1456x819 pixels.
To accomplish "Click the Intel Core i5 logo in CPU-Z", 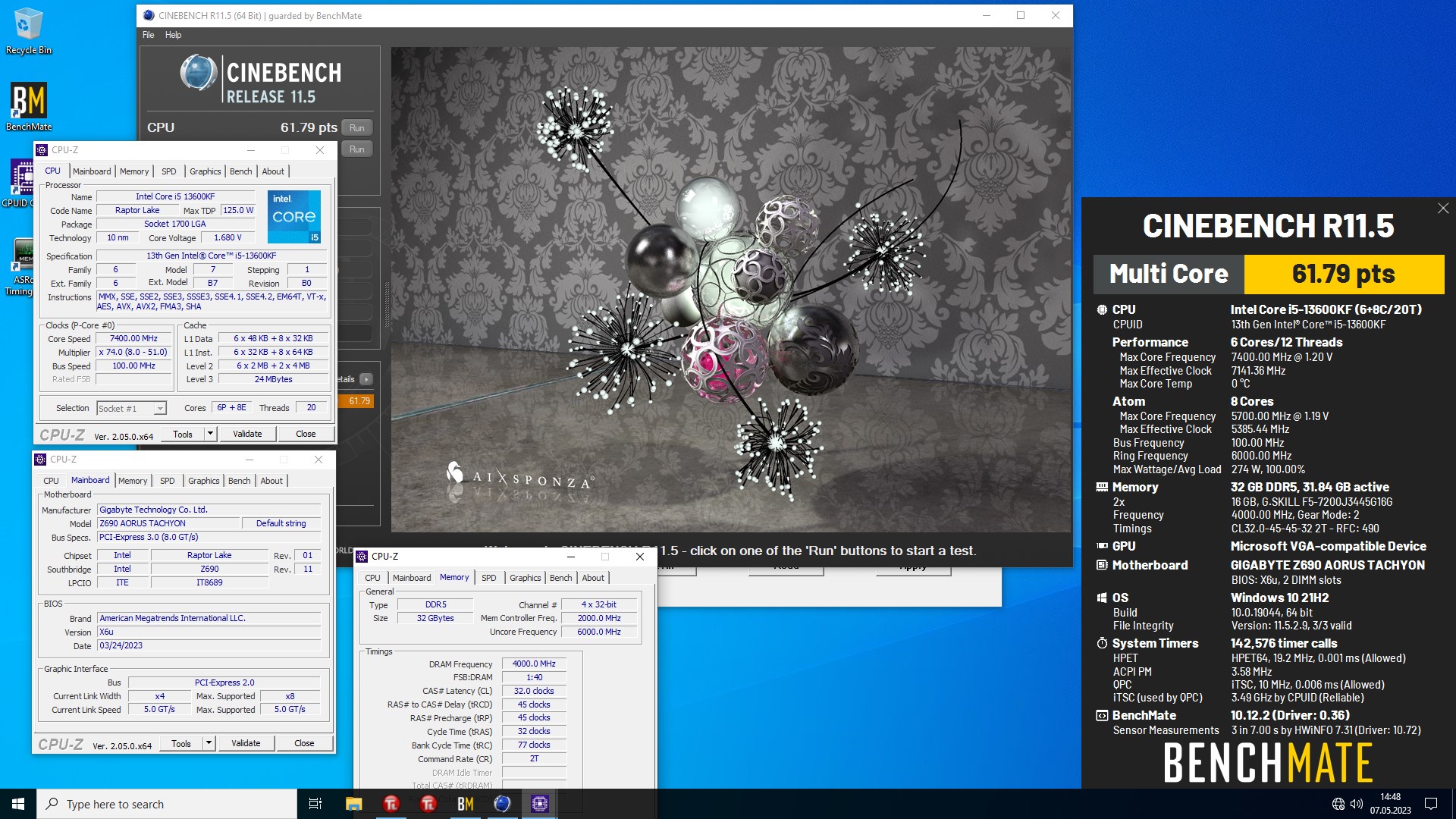I will click(x=294, y=217).
